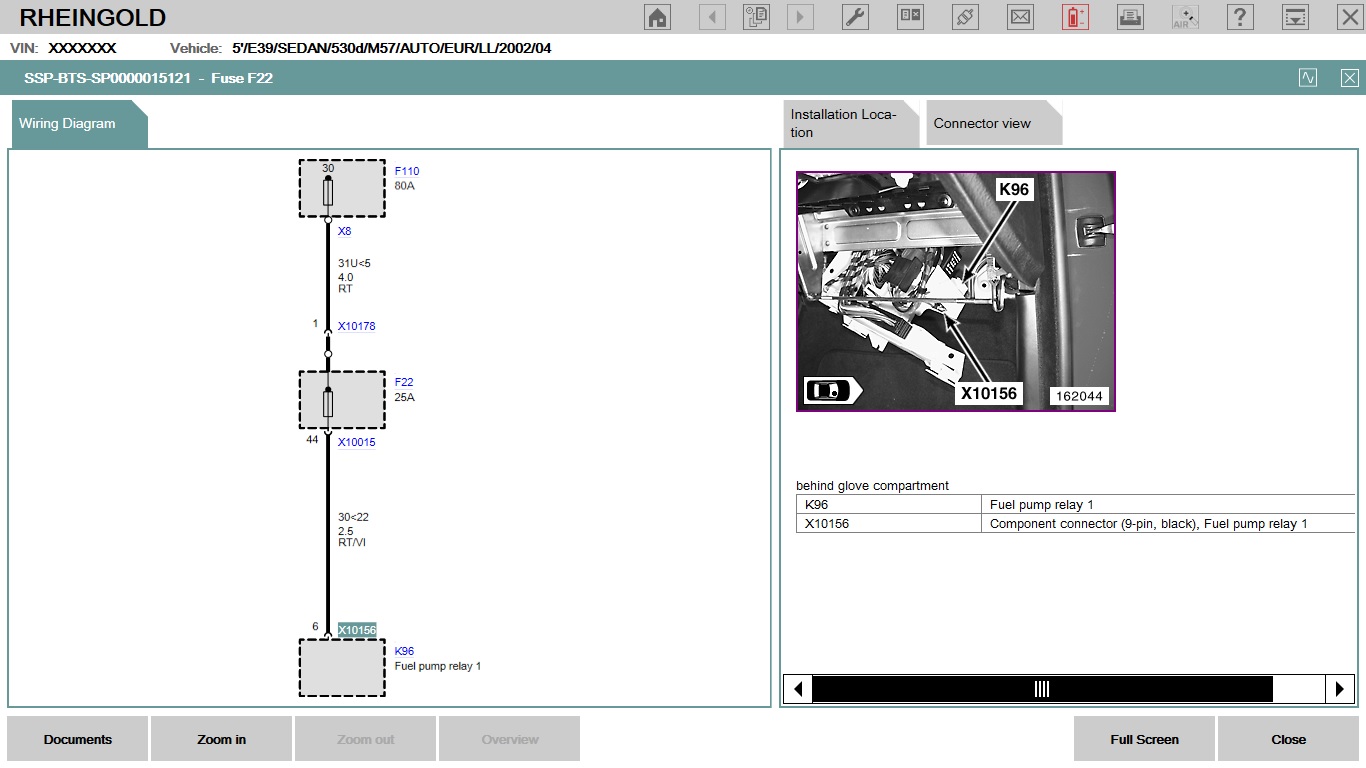The height and width of the screenshot is (768, 1366).
Task: Open the envelope feedback icon
Action: pyautogui.click(x=1020, y=17)
